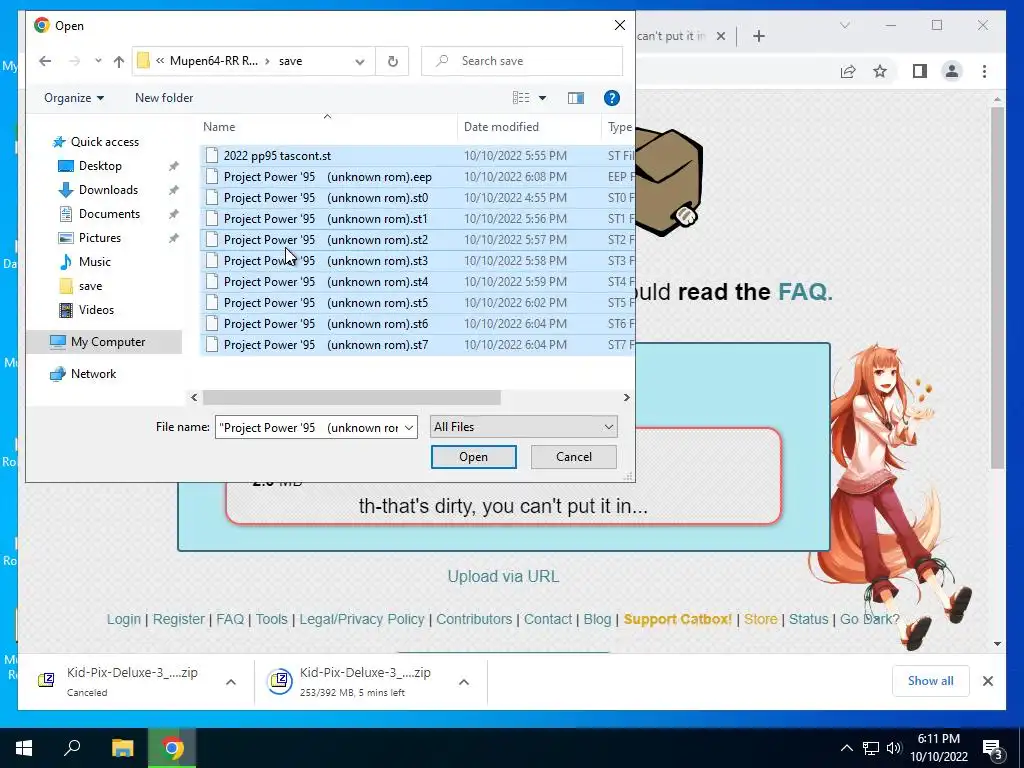Viewport: 1024px width, 768px height.
Task: Cancel the Open dialog
Action: 573,456
